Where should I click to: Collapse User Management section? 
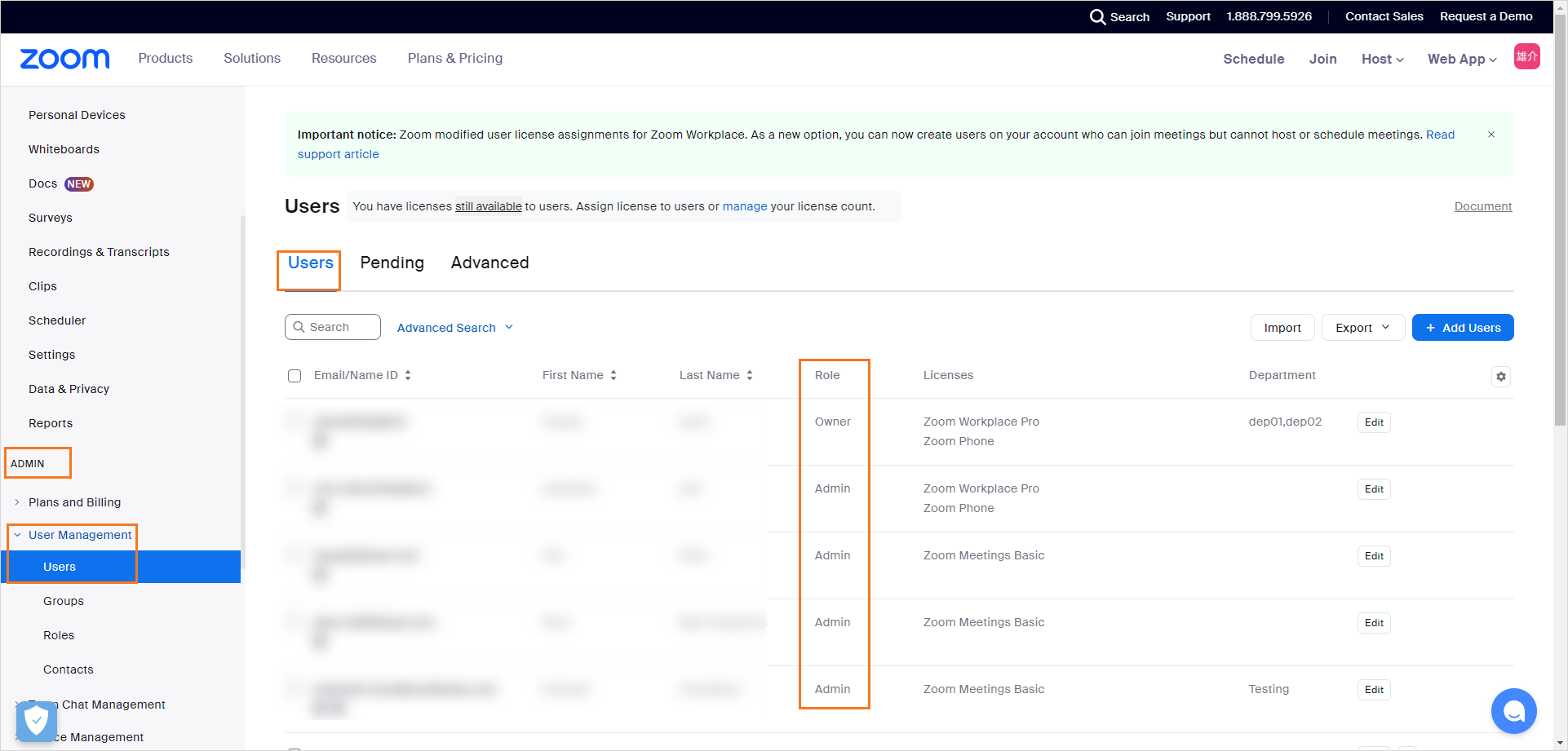(x=17, y=535)
